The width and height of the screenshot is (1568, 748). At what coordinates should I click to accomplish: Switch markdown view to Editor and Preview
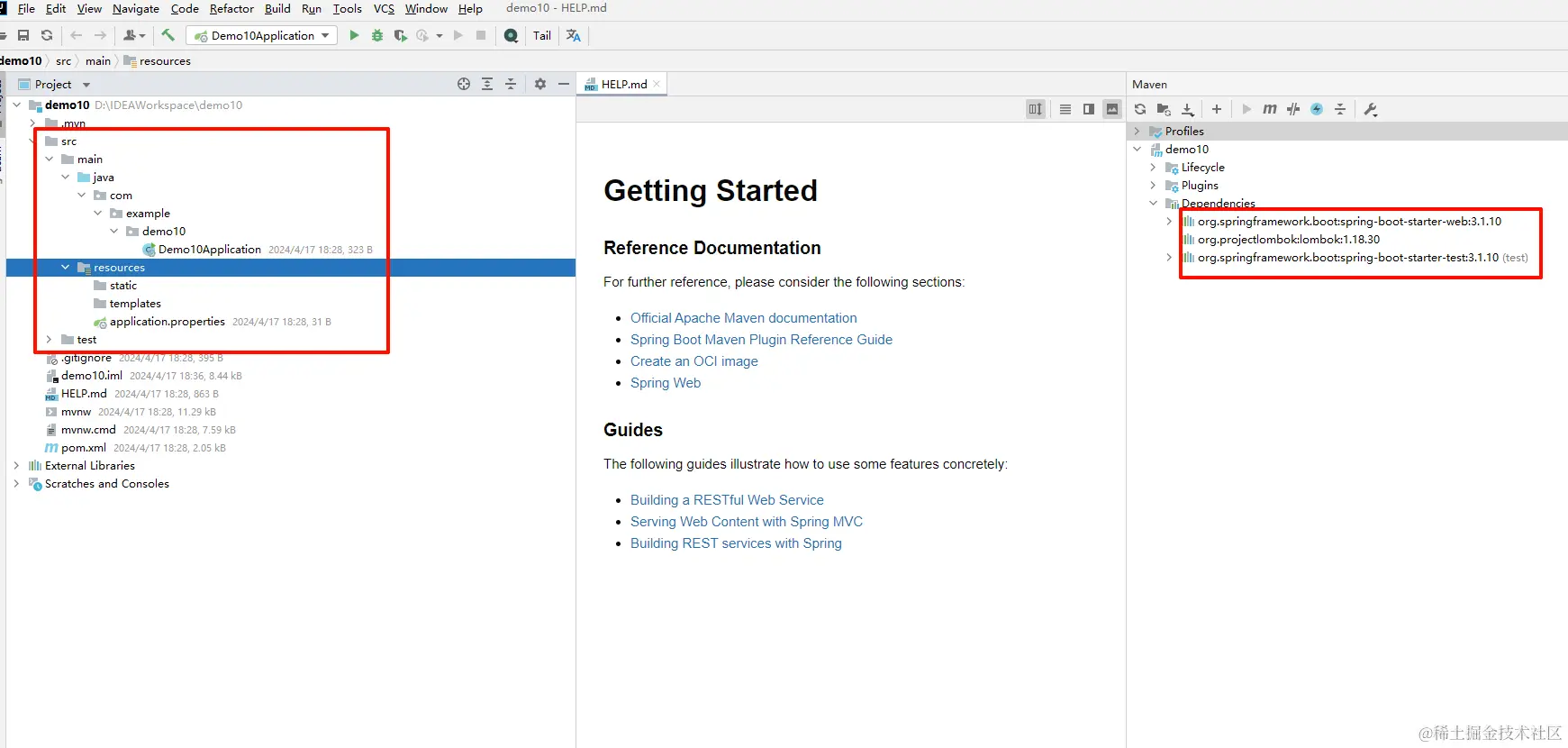point(1089,109)
